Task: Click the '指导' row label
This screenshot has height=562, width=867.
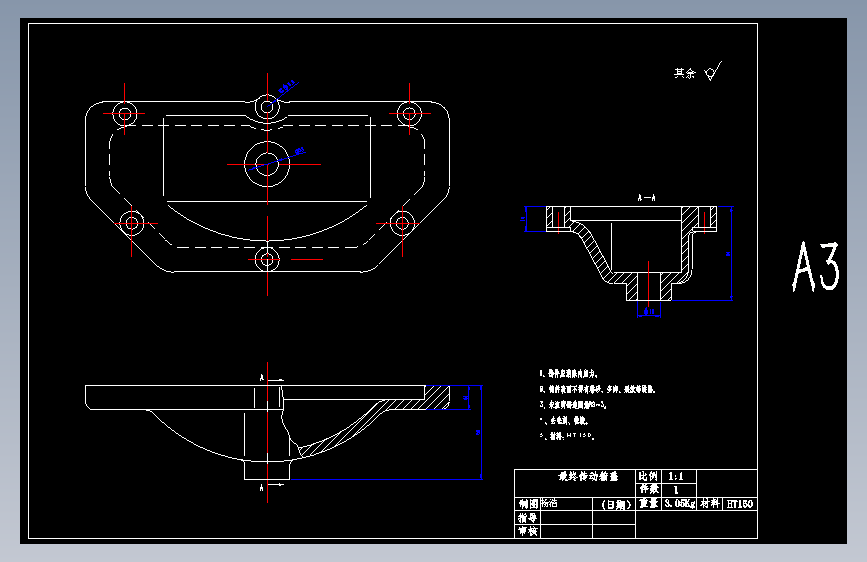Action: point(527,518)
